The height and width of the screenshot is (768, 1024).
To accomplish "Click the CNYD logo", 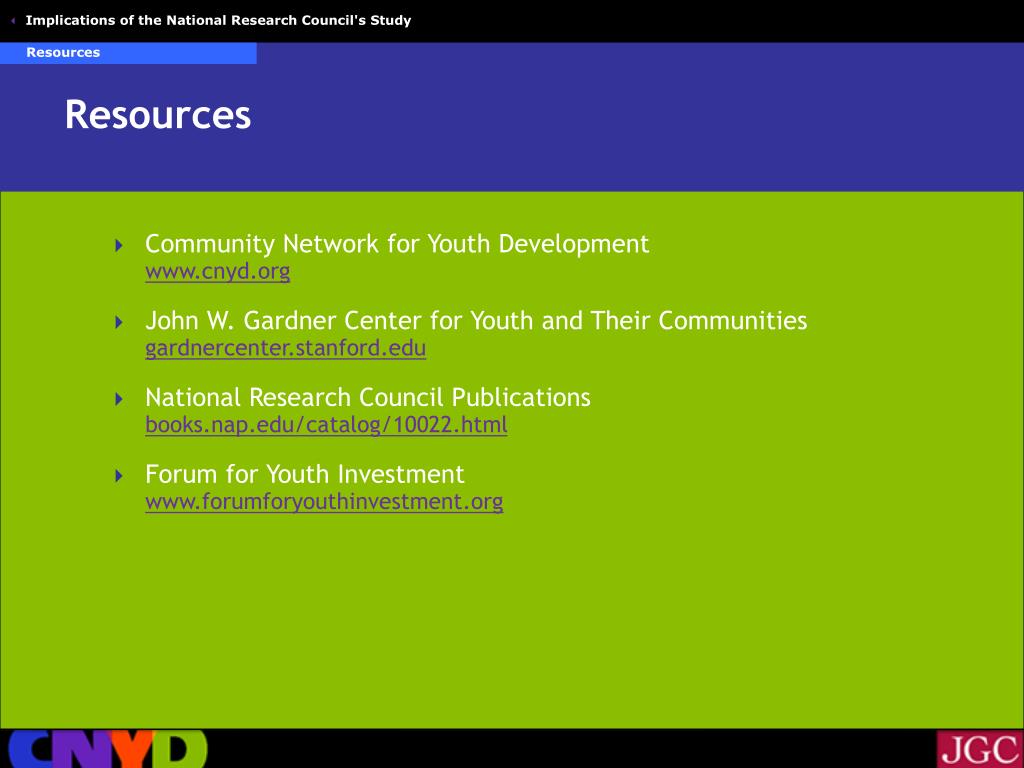I will point(108,748).
